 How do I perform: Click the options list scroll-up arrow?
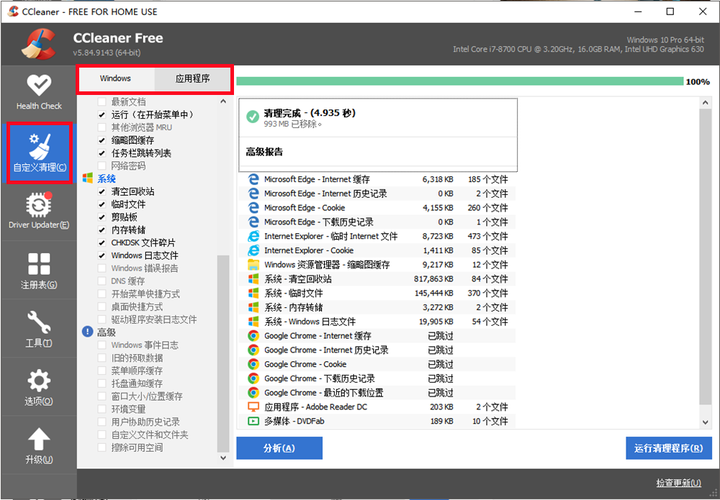point(223,101)
